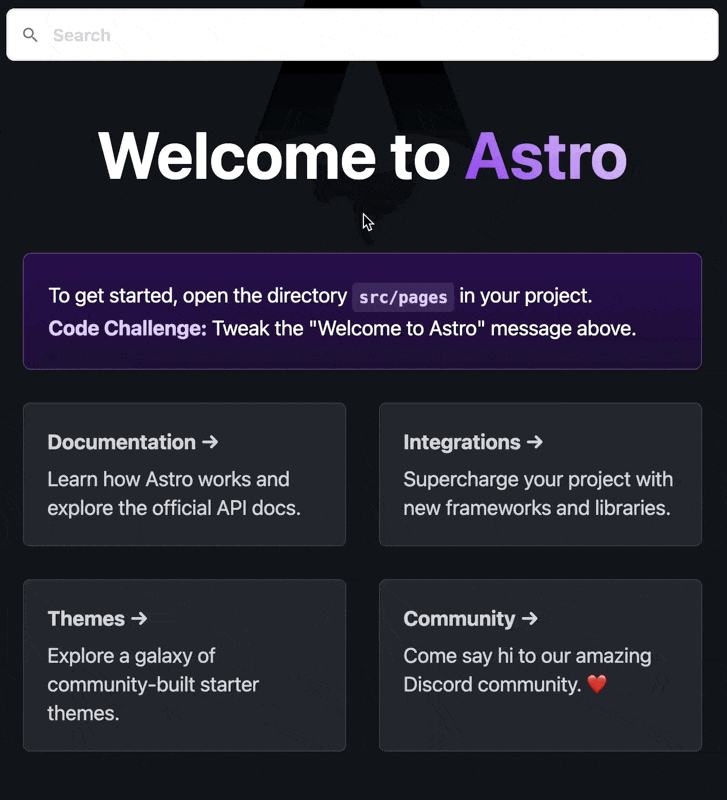Screen dimensions: 727x800
Task: Click the purple 'Astro' heading word
Action: click(546, 156)
